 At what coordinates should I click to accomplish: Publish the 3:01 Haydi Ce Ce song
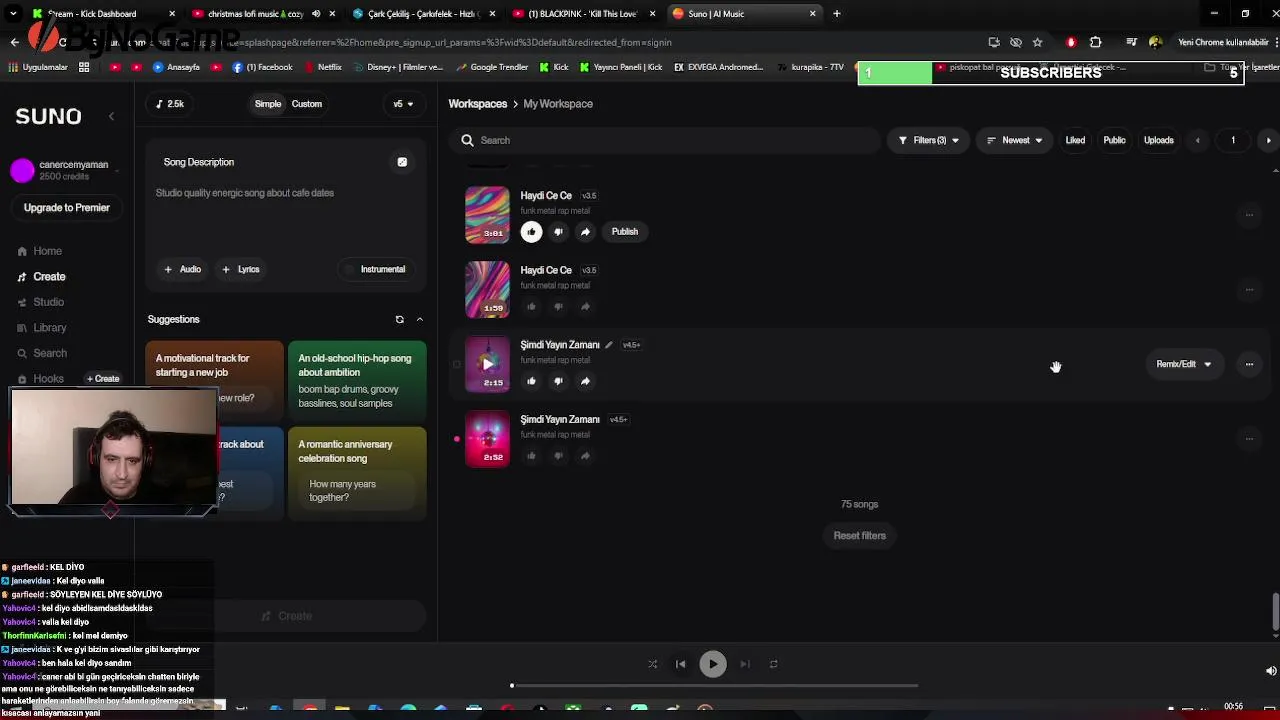point(624,232)
